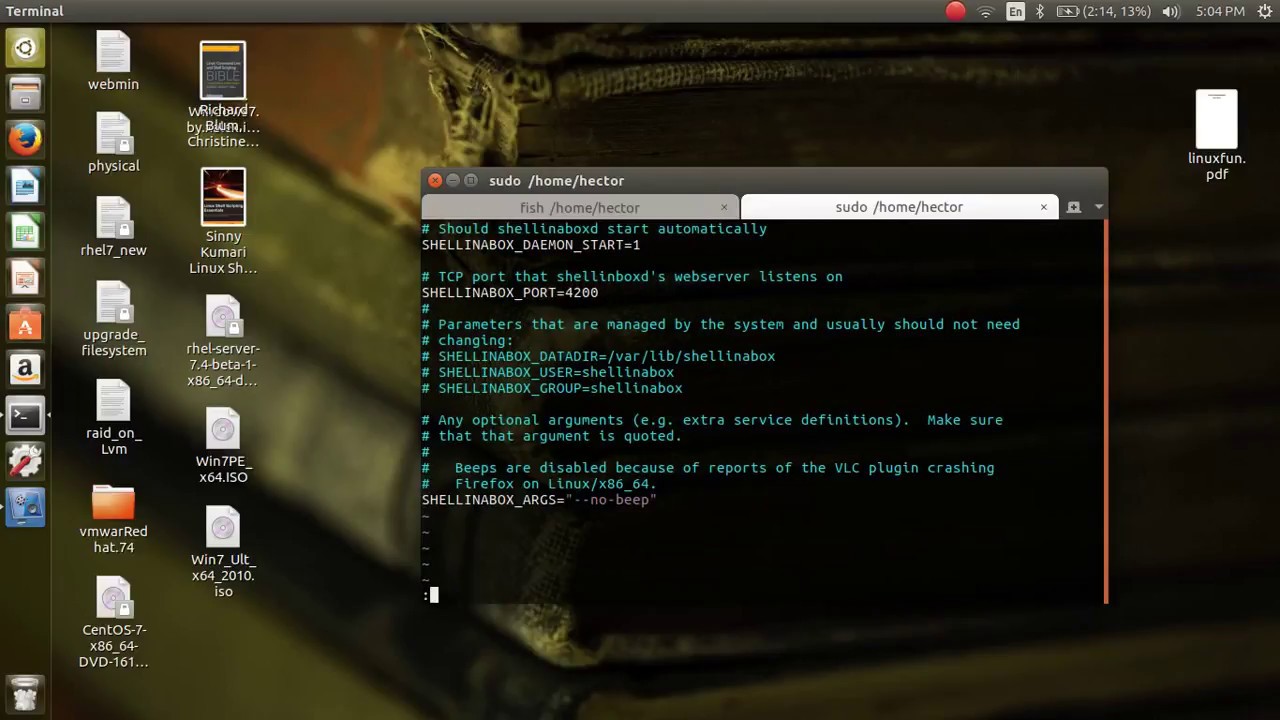
Task: Click the '# TCP port that shellinboxd's webserver' comment
Action: coord(632,277)
